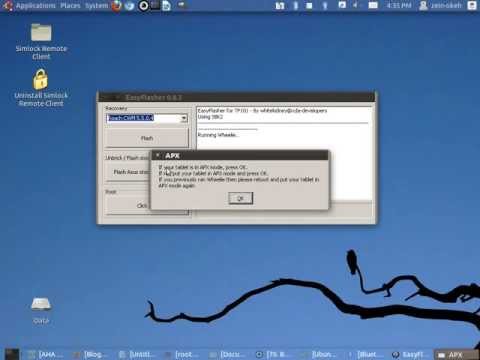
Task: Launch Firefox from the top panel
Action: [x=116, y=6]
